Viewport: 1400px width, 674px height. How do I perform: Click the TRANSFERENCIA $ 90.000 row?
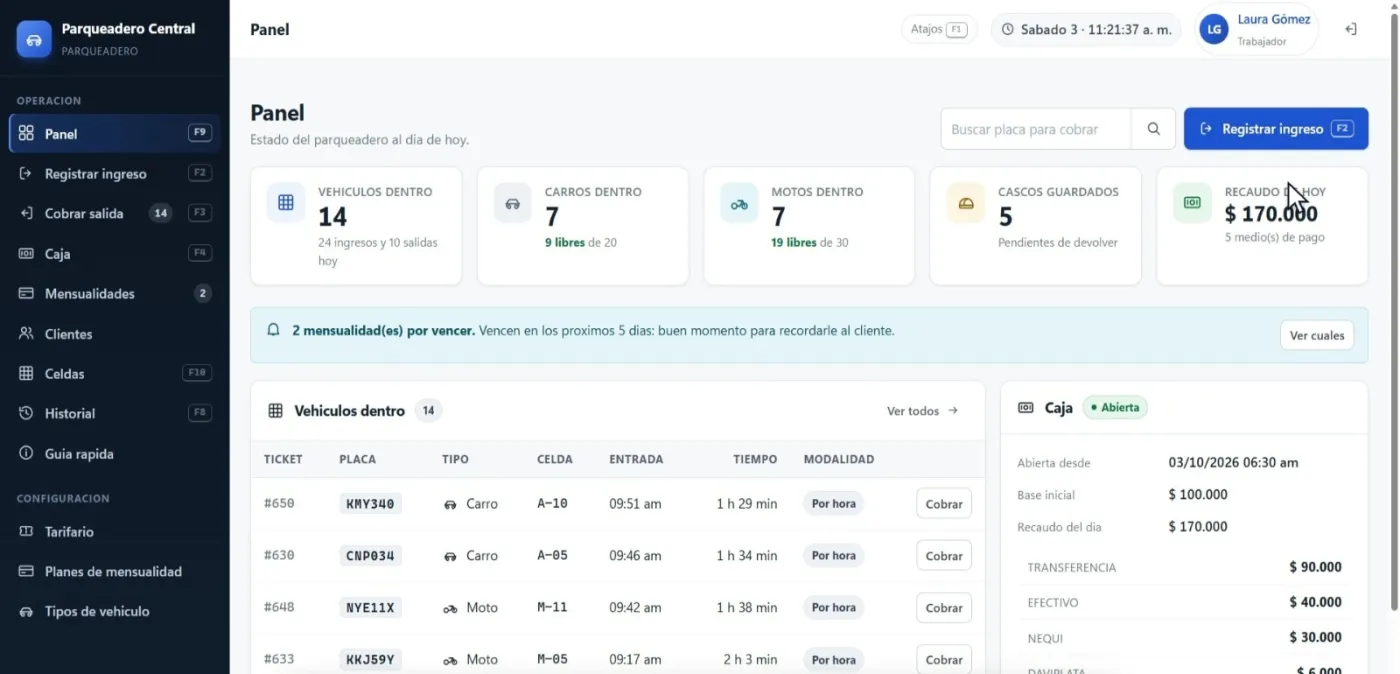1184,567
